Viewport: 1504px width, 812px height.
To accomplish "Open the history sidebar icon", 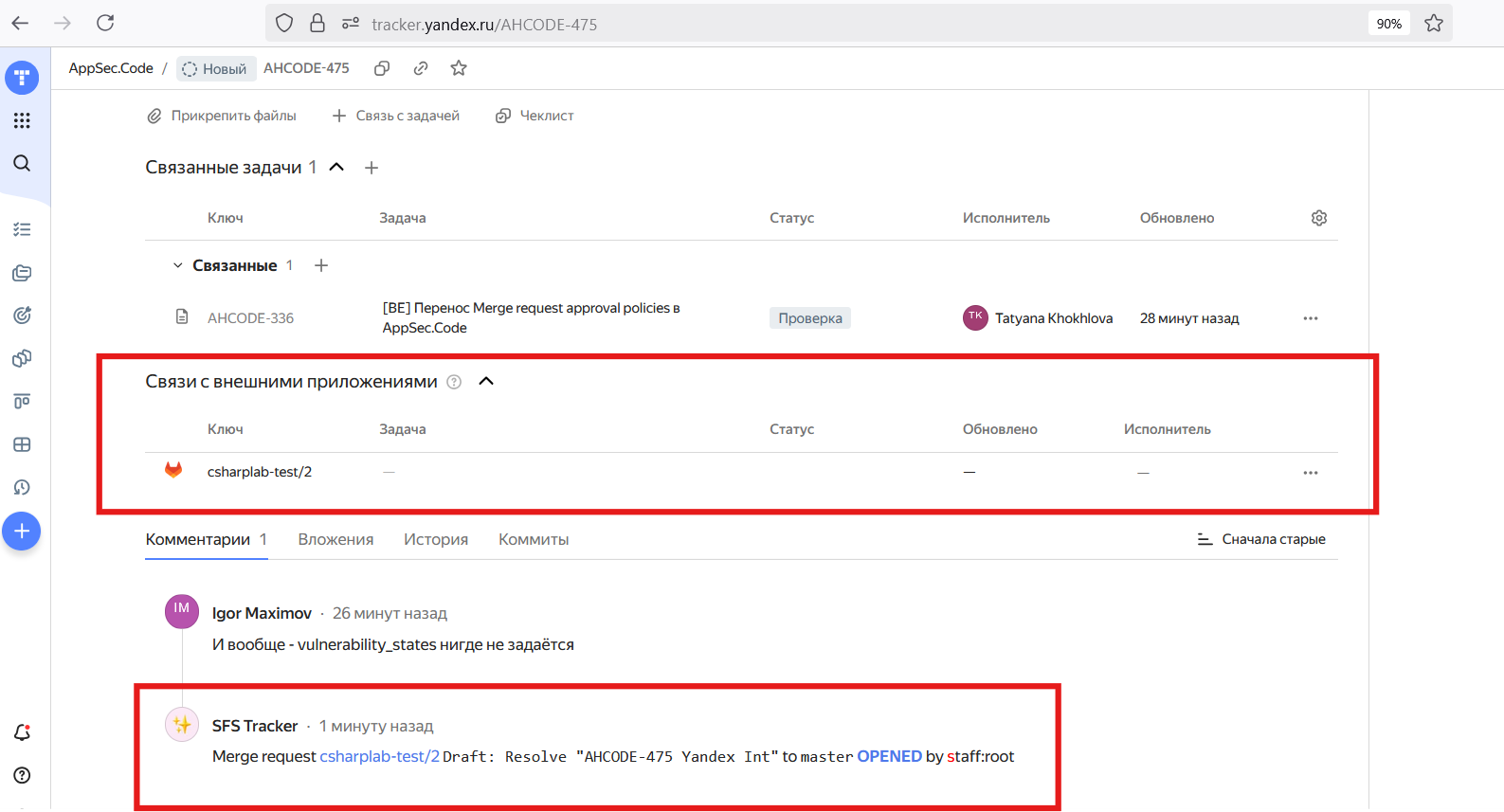I will pos(22,487).
